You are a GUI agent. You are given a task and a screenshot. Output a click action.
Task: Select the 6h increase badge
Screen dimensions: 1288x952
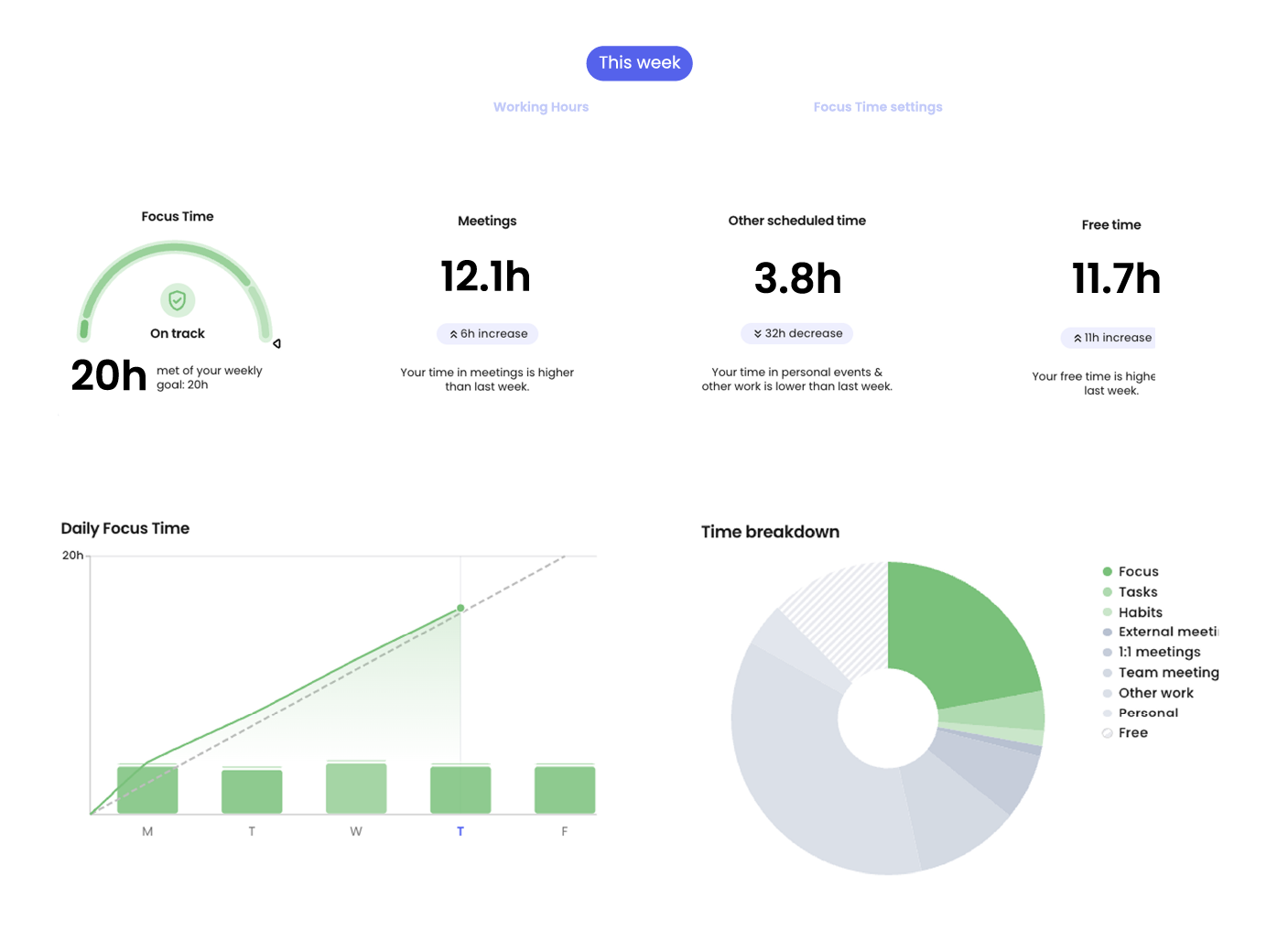pos(488,334)
